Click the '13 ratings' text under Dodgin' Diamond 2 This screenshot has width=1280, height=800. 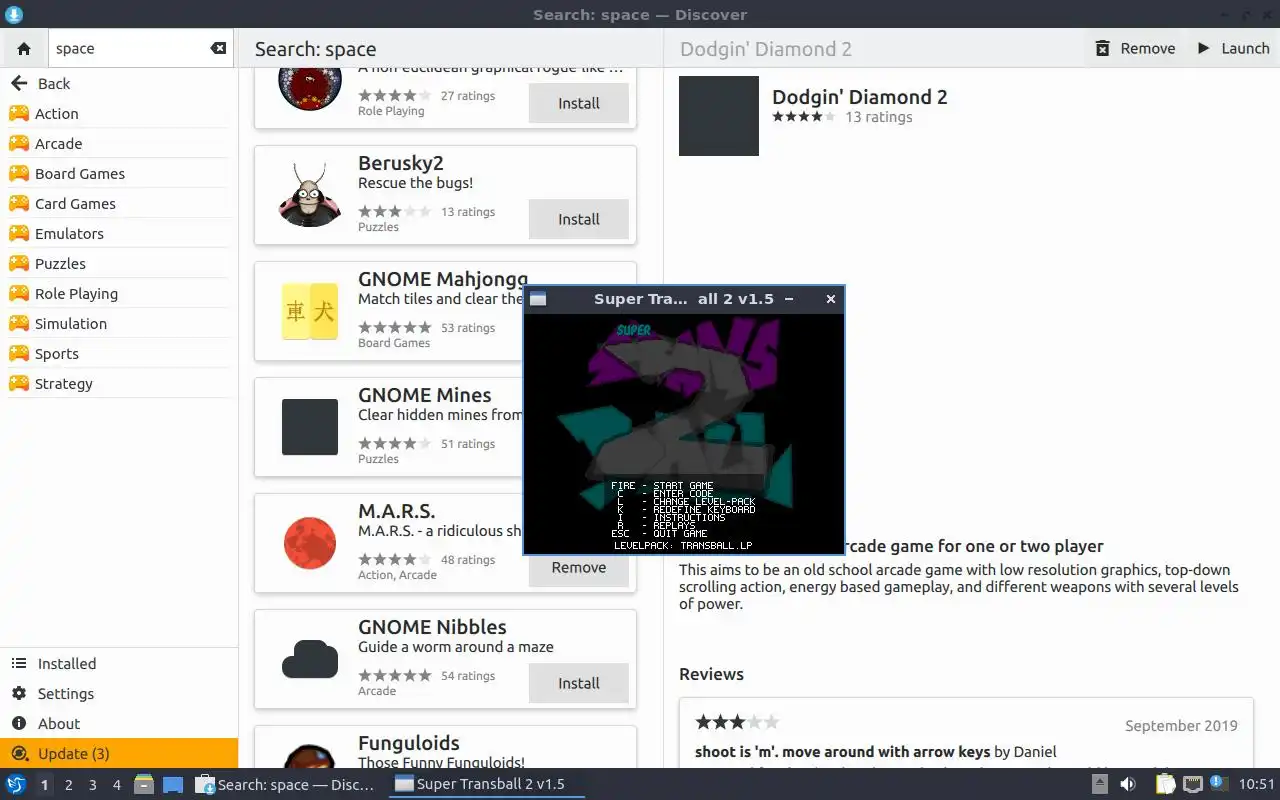coord(879,117)
